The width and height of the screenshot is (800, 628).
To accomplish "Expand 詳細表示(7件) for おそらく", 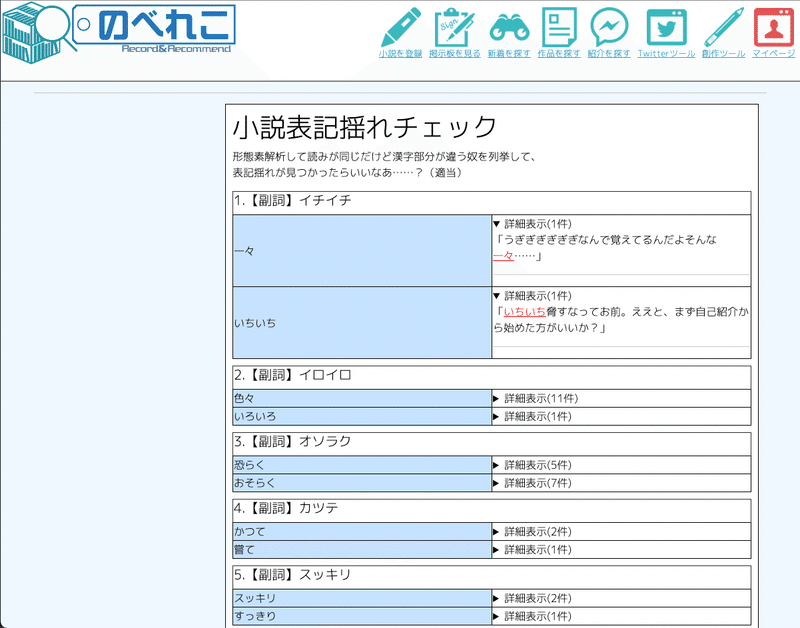I will (x=532, y=483).
